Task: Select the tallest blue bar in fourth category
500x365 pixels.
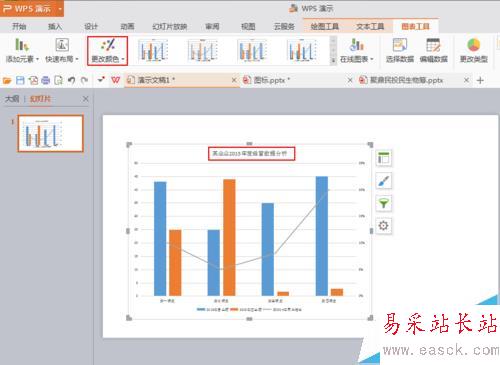Action: pos(322,236)
